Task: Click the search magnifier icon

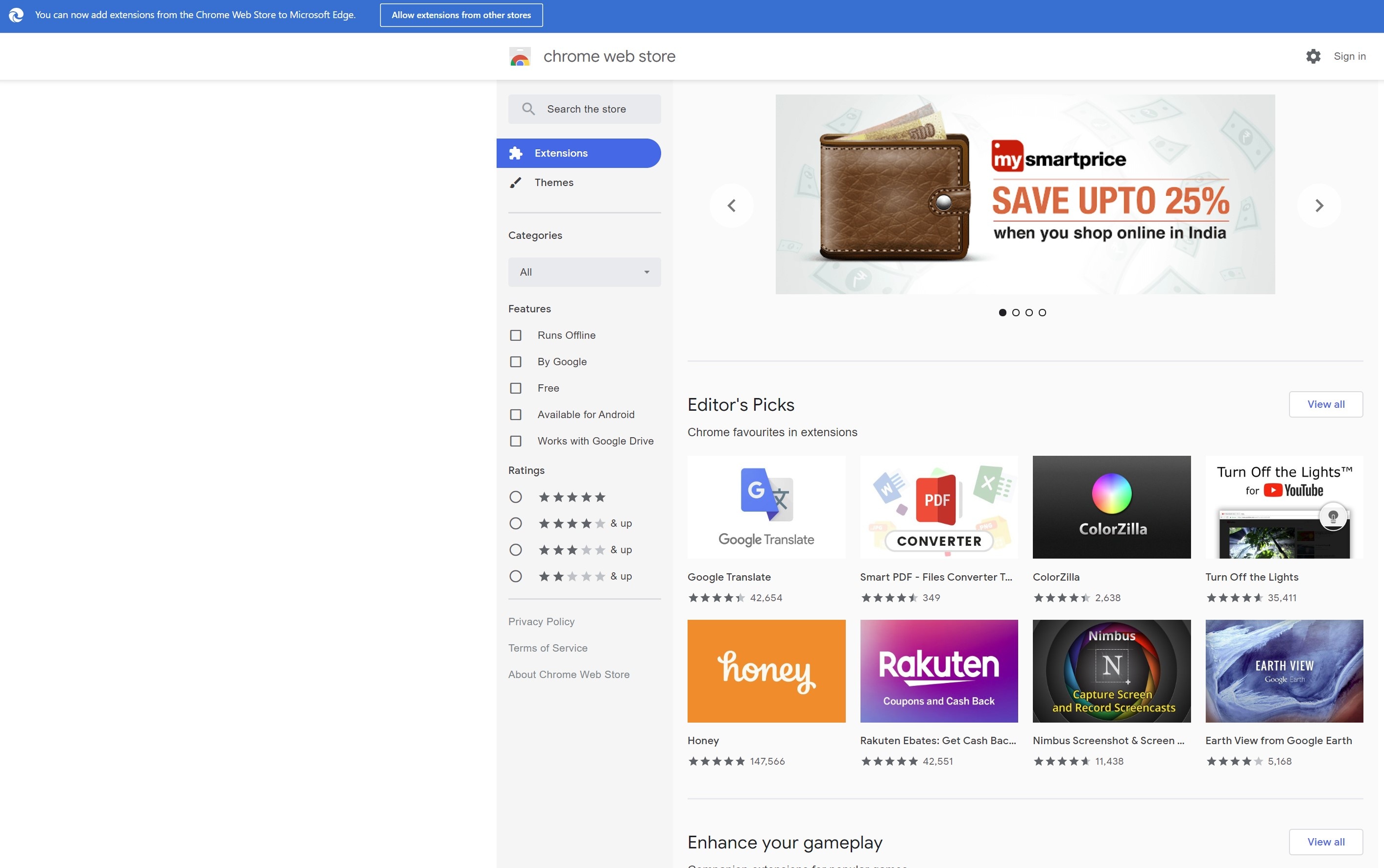Action: (529, 109)
